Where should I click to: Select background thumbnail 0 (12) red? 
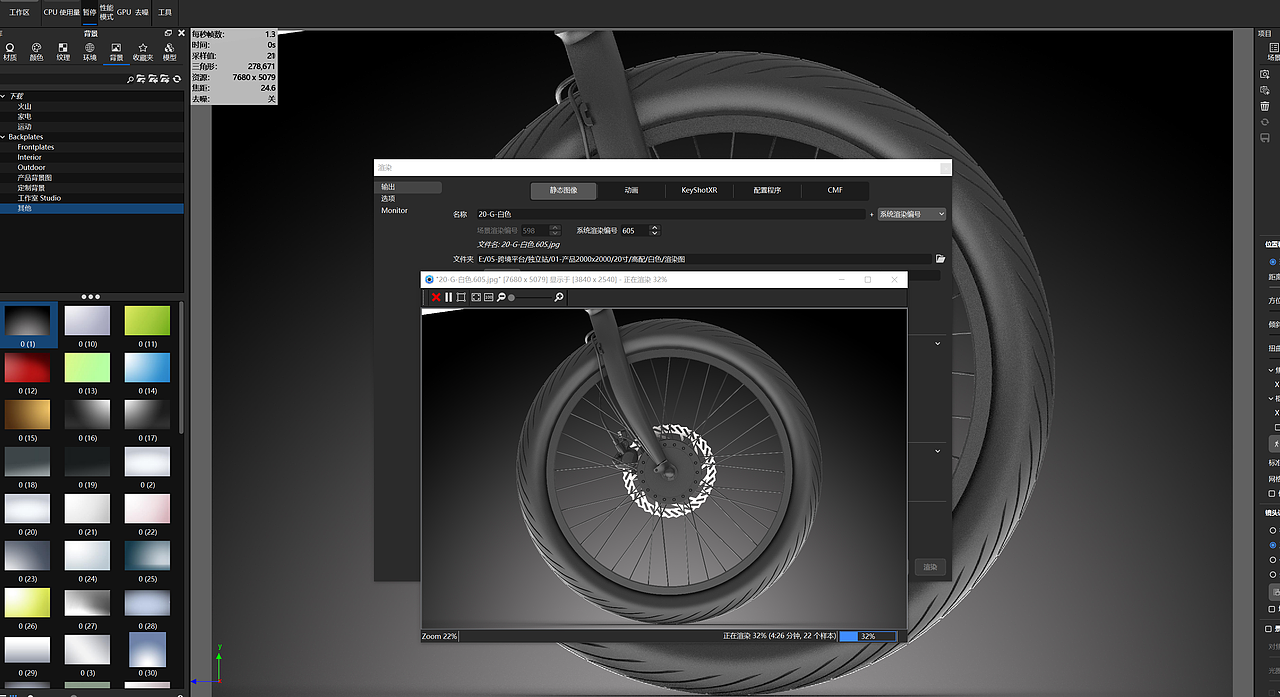[x=27, y=367]
